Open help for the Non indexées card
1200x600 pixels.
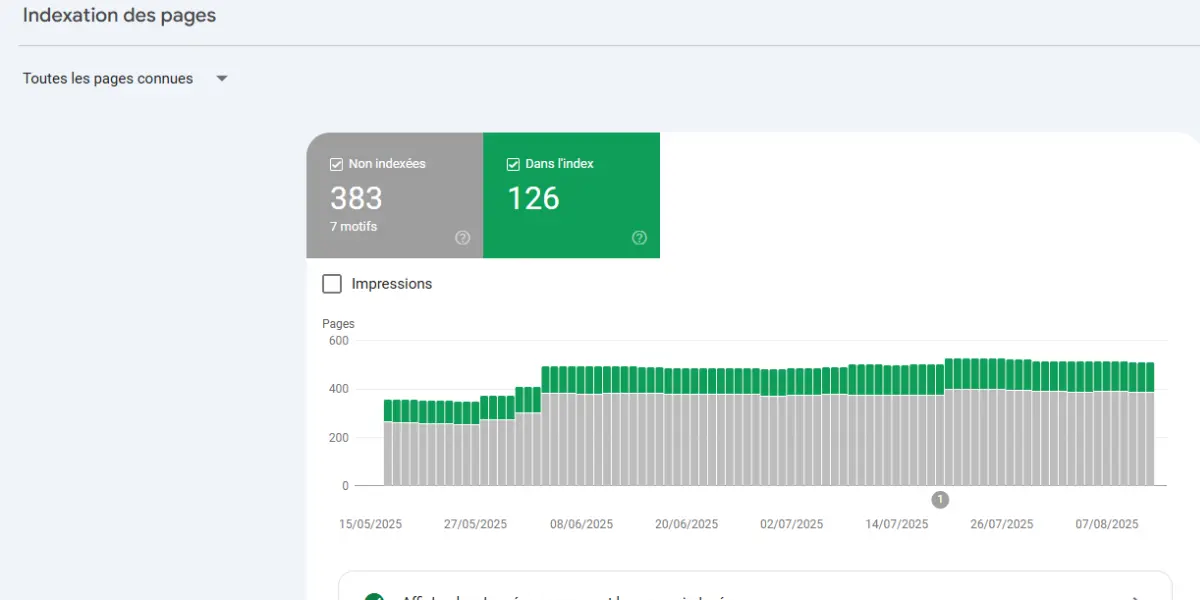(462, 238)
